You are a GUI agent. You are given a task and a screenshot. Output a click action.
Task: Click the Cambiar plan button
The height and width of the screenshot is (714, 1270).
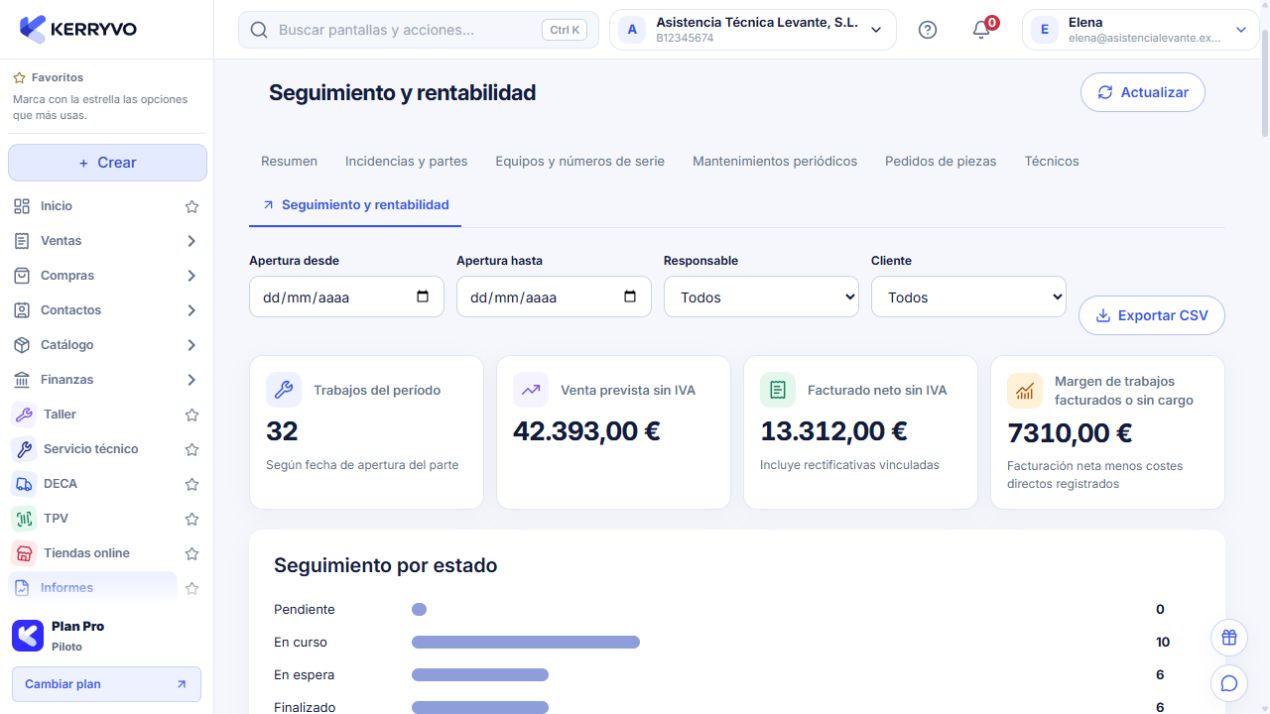106,684
